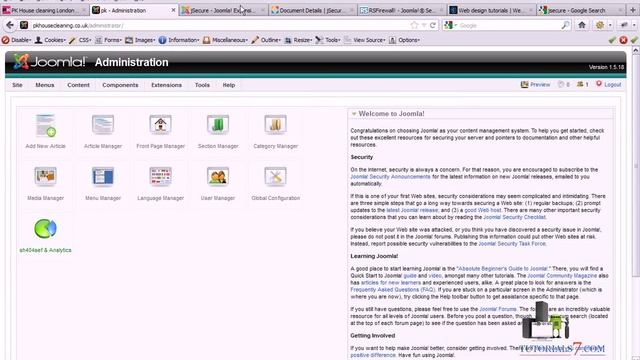The width and height of the screenshot is (640, 360).
Task: Click the browser back arrow button
Action: 10,25
